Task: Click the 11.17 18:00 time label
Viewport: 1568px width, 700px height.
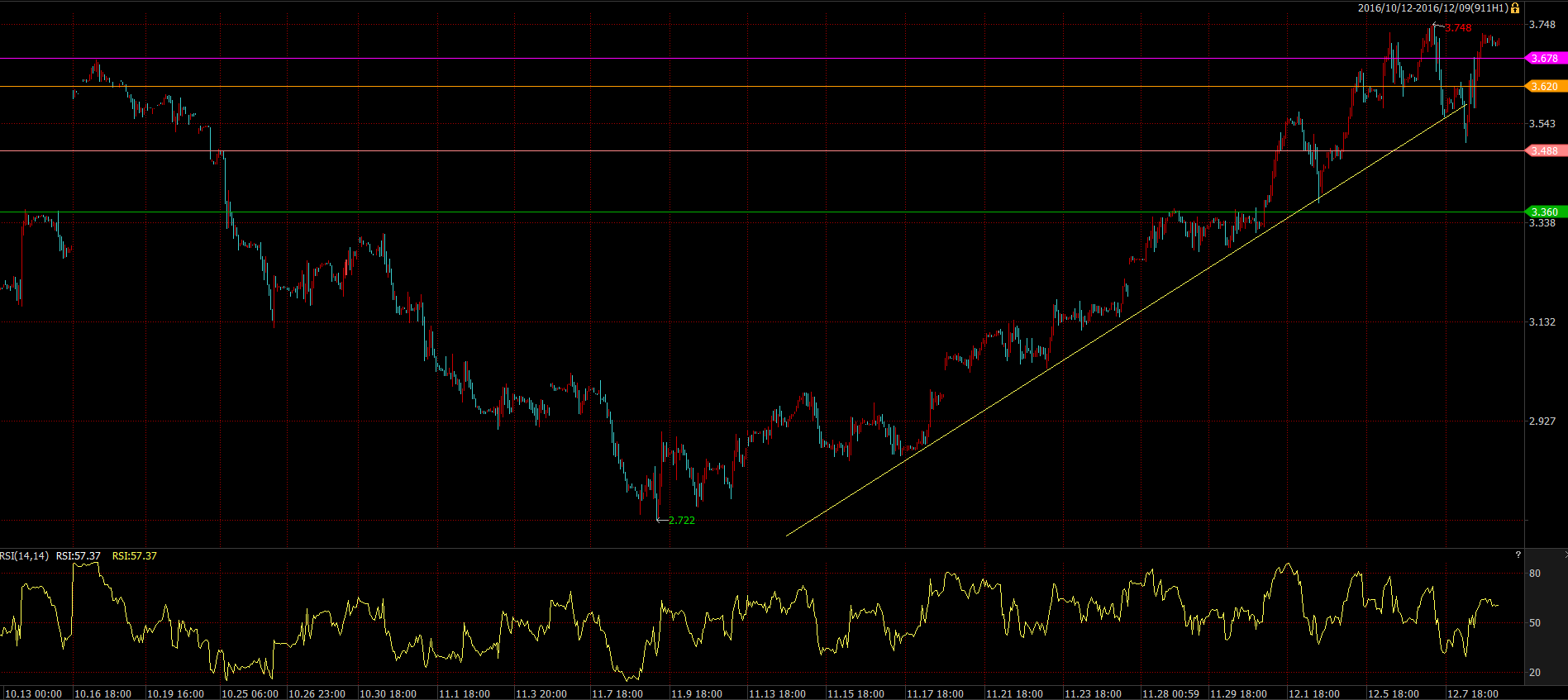Action: (x=936, y=694)
